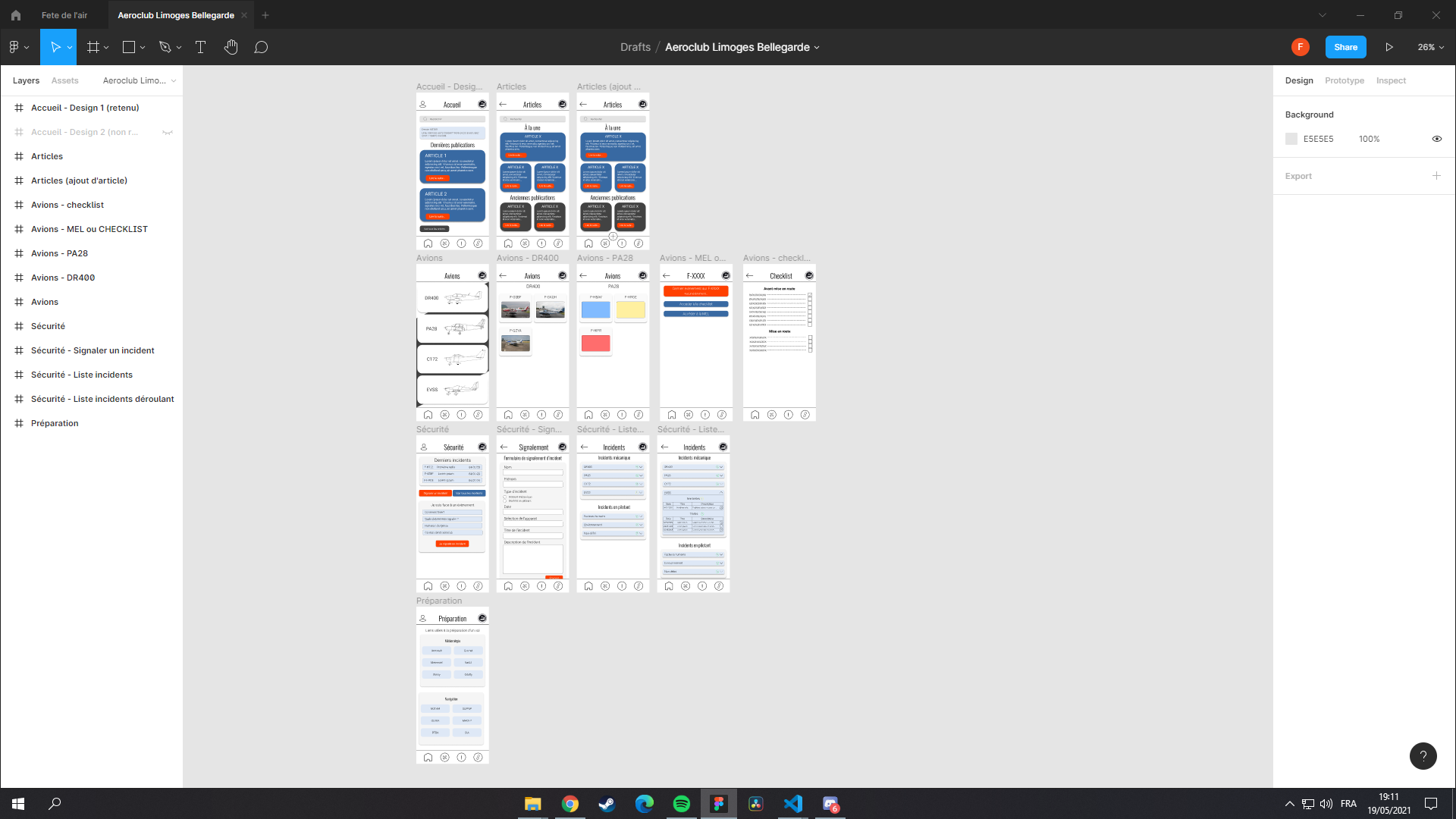Open the file title dropdown chevron
Viewport: 1456px width, 819px height.
point(817,47)
